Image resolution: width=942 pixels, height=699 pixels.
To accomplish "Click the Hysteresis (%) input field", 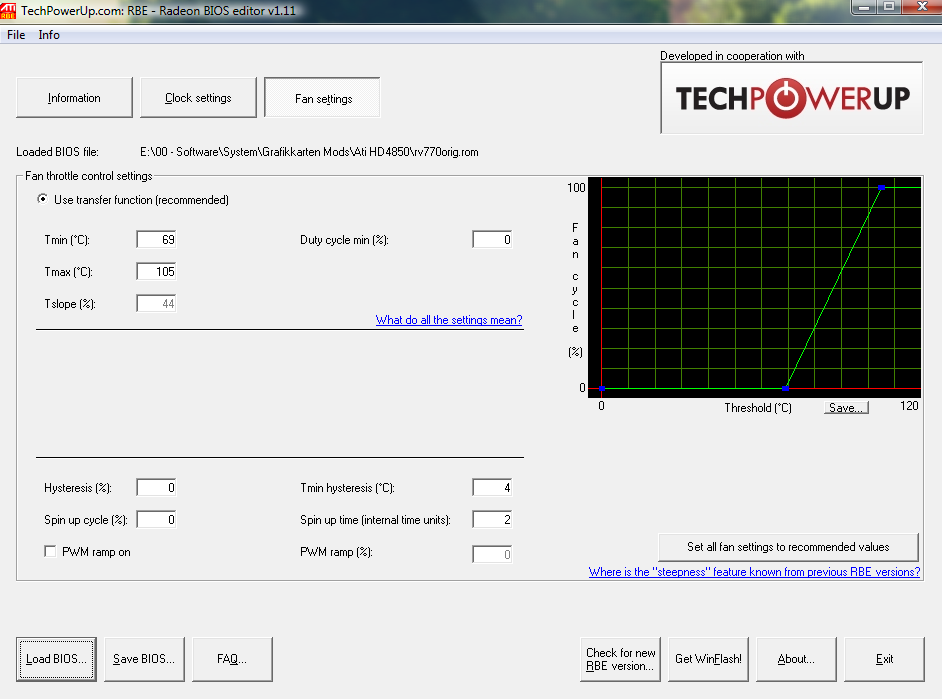I will pyautogui.click(x=156, y=488).
